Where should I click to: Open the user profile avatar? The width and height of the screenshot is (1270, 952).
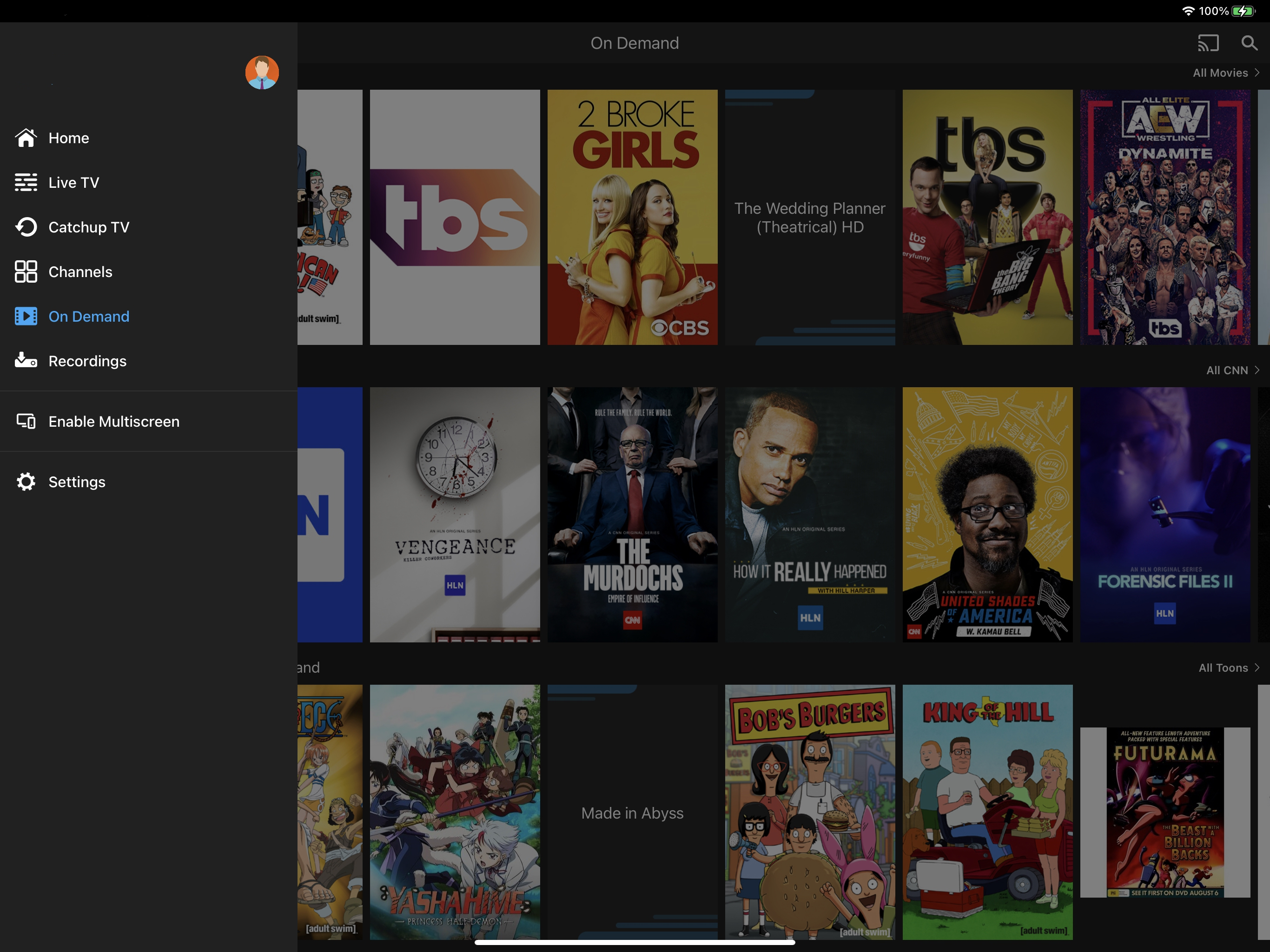262,73
